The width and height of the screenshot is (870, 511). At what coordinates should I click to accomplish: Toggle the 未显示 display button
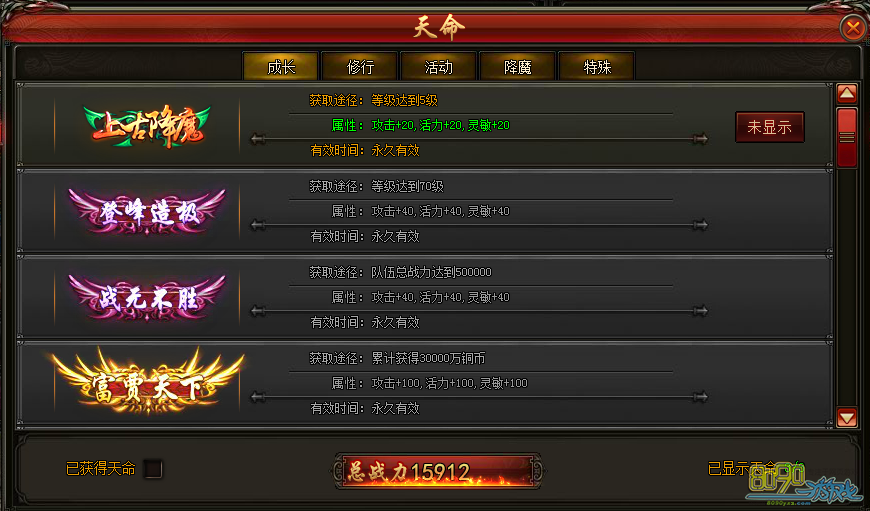coord(770,127)
